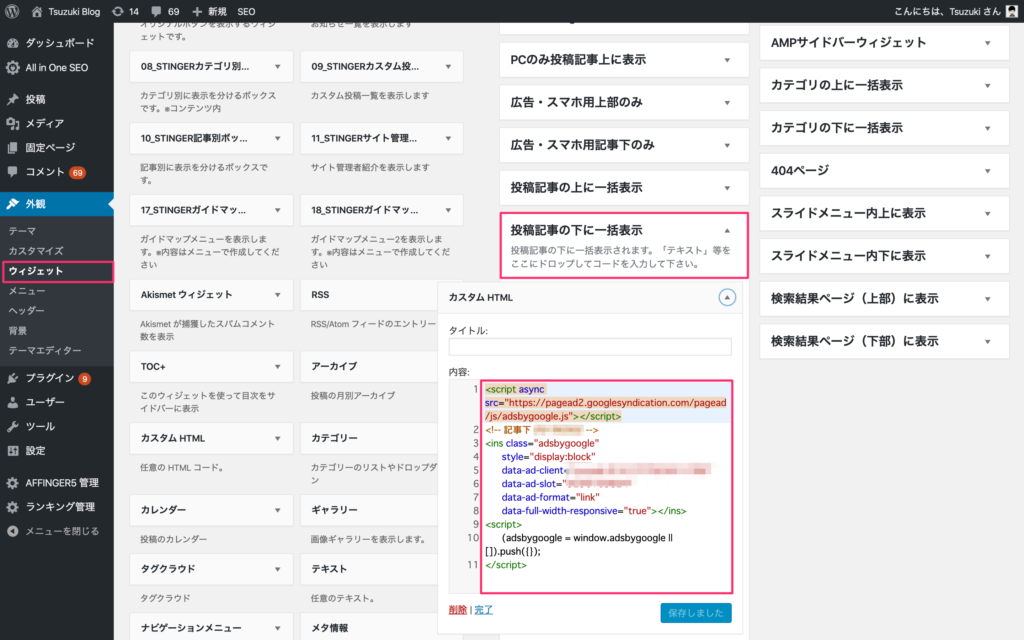This screenshot has height=640, width=1024.
Task: Click the updates icon showing 14
Action: click(118, 11)
